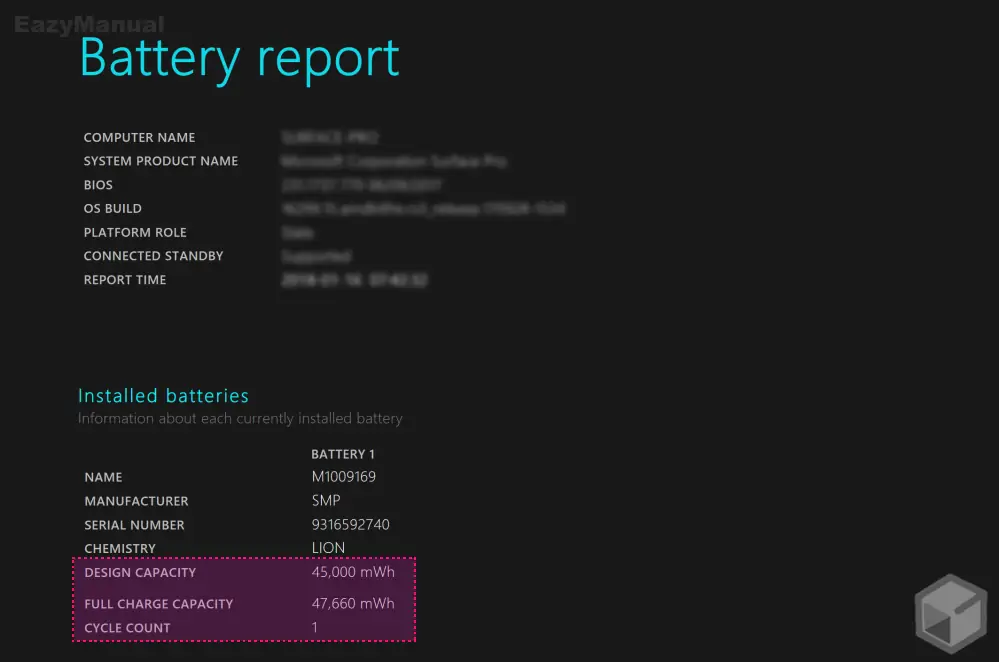Image resolution: width=999 pixels, height=662 pixels.
Task: Click the "CONNECTED STANDBY" label
Action: click(x=154, y=256)
